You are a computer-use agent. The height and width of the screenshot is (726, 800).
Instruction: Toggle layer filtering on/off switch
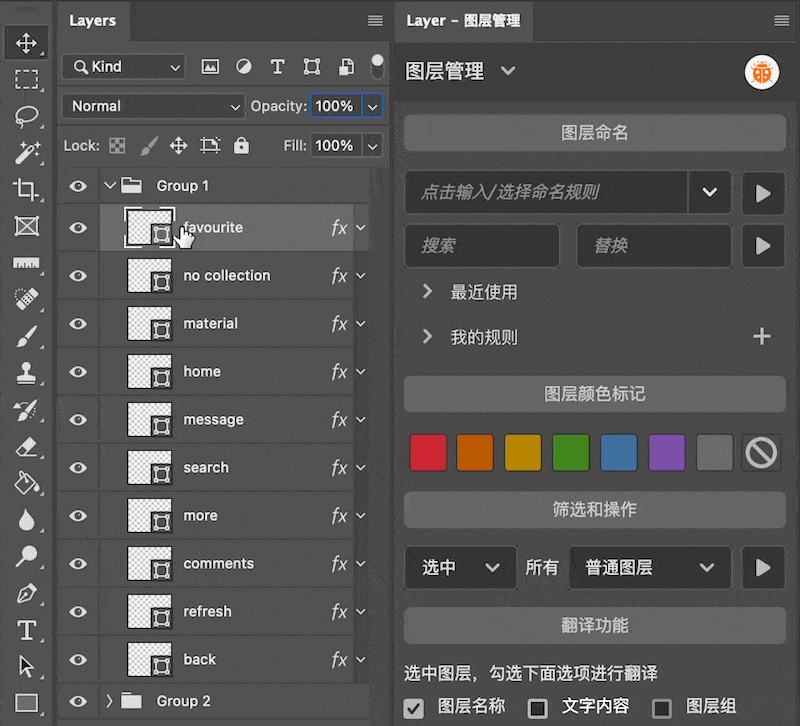[377, 67]
